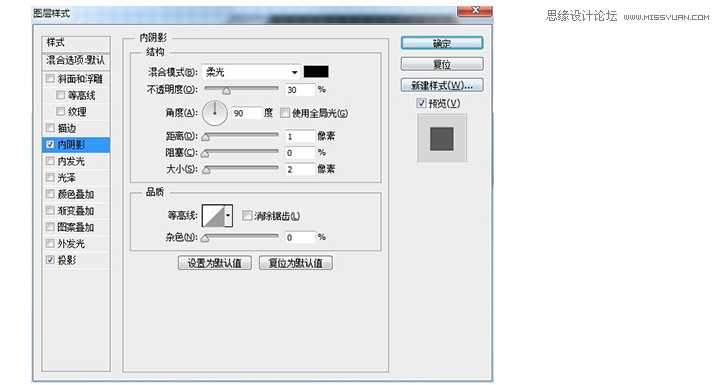Click the 阻塞 slider handle
The image size is (720, 385).
coord(206,154)
